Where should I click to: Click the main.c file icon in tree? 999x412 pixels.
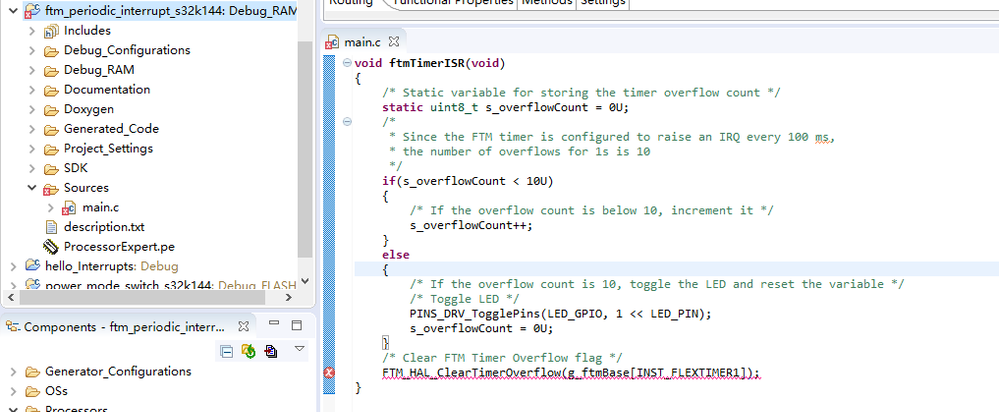coord(69,208)
